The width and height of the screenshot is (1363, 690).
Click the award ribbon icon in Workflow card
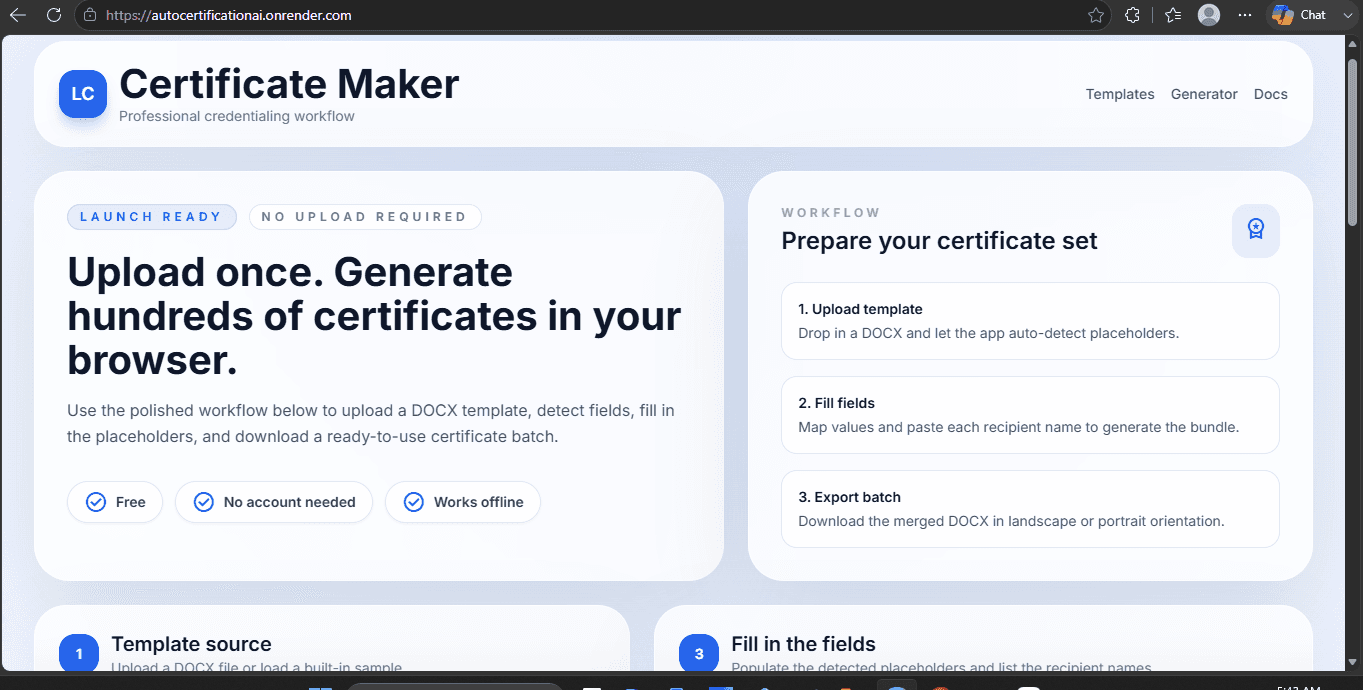1256,230
